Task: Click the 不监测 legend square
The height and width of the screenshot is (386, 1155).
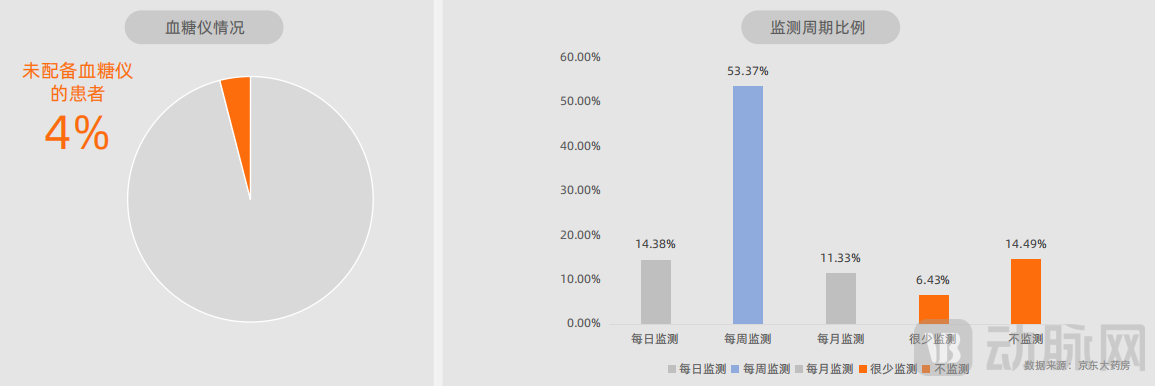Action: (927, 368)
